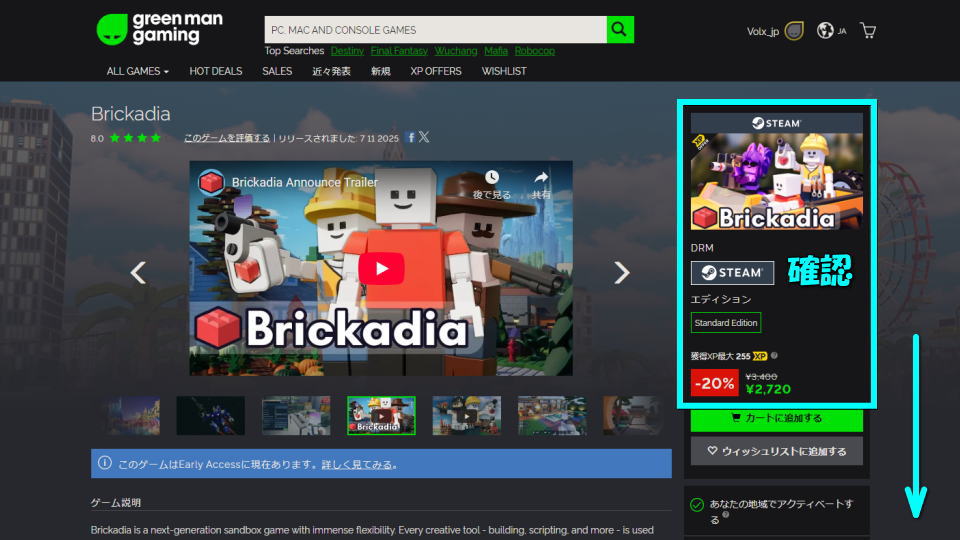Play the Brickadia Announce Trailer video
The width and height of the screenshot is (960, 540).
click(381, 268)
